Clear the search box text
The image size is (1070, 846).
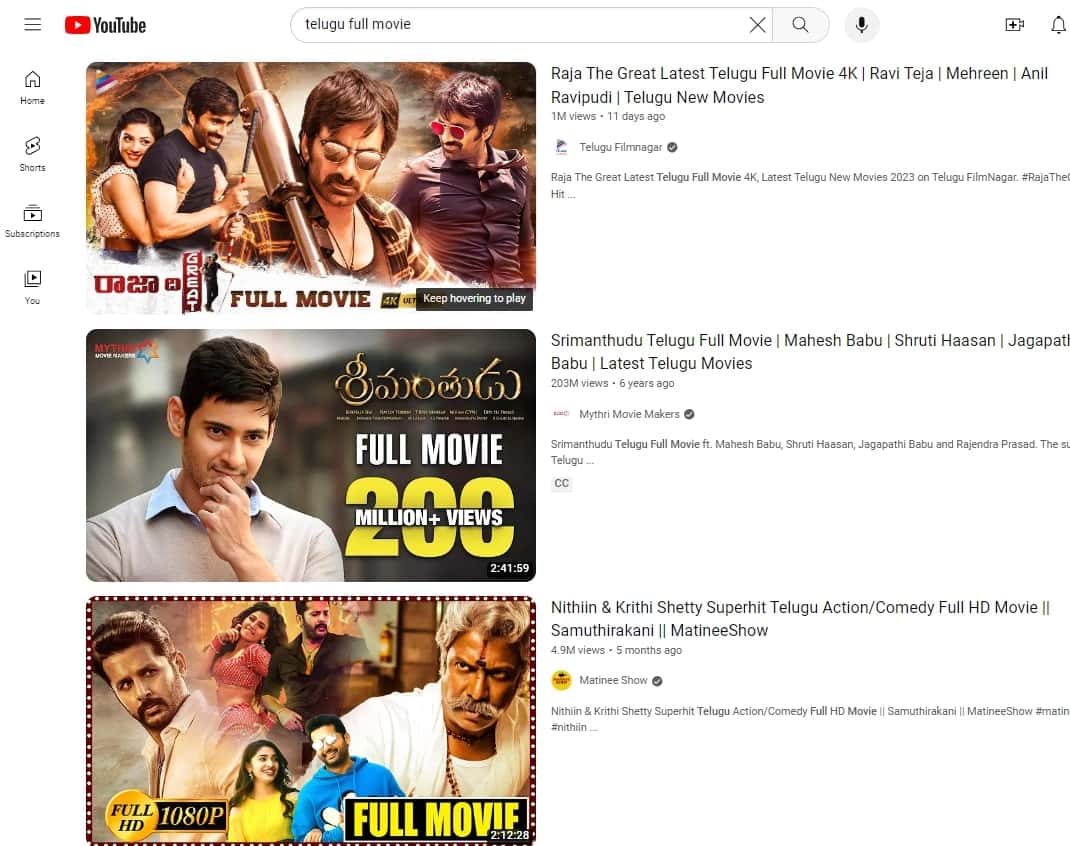(758, 25)
